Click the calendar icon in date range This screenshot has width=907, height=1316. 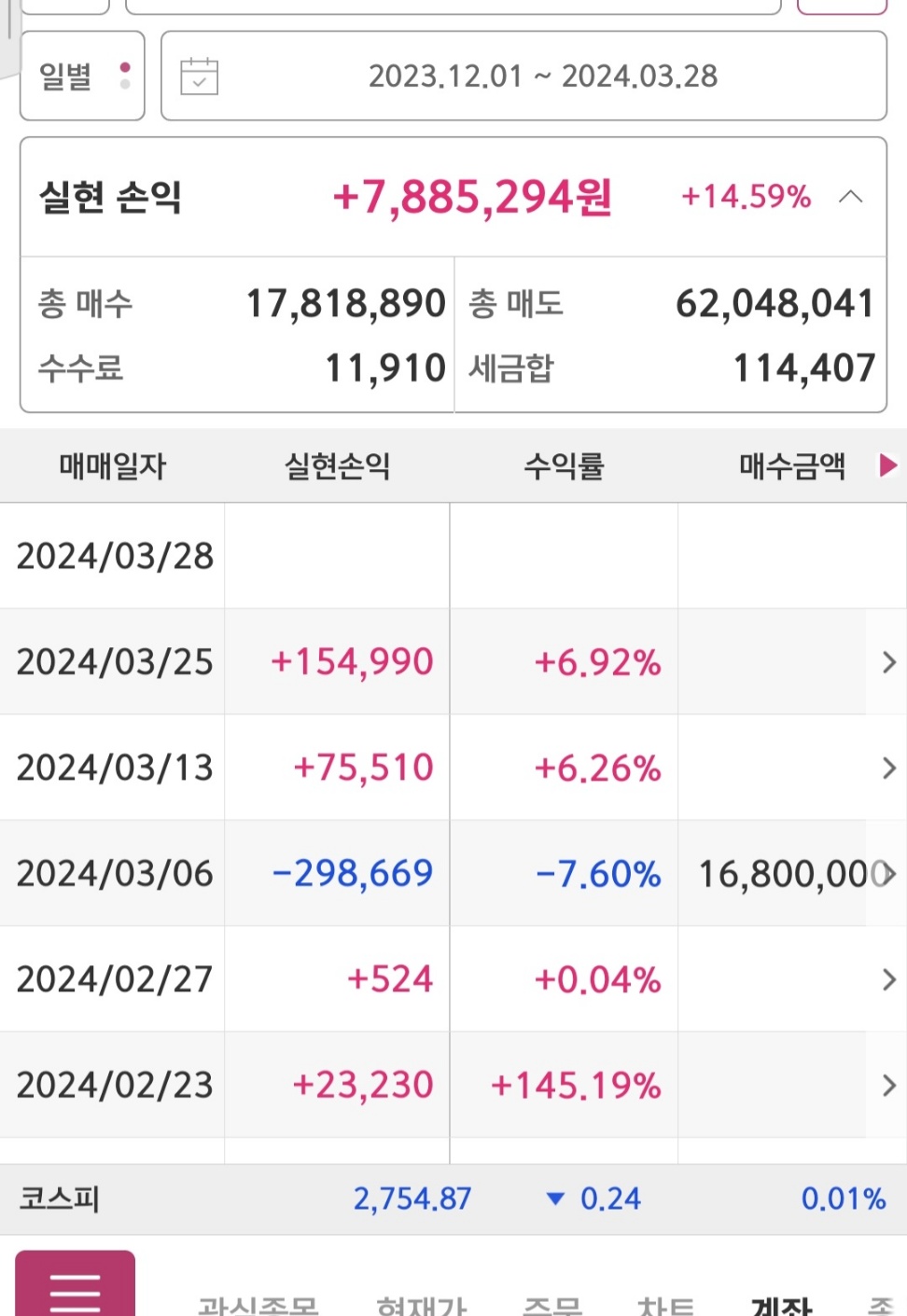199,76
